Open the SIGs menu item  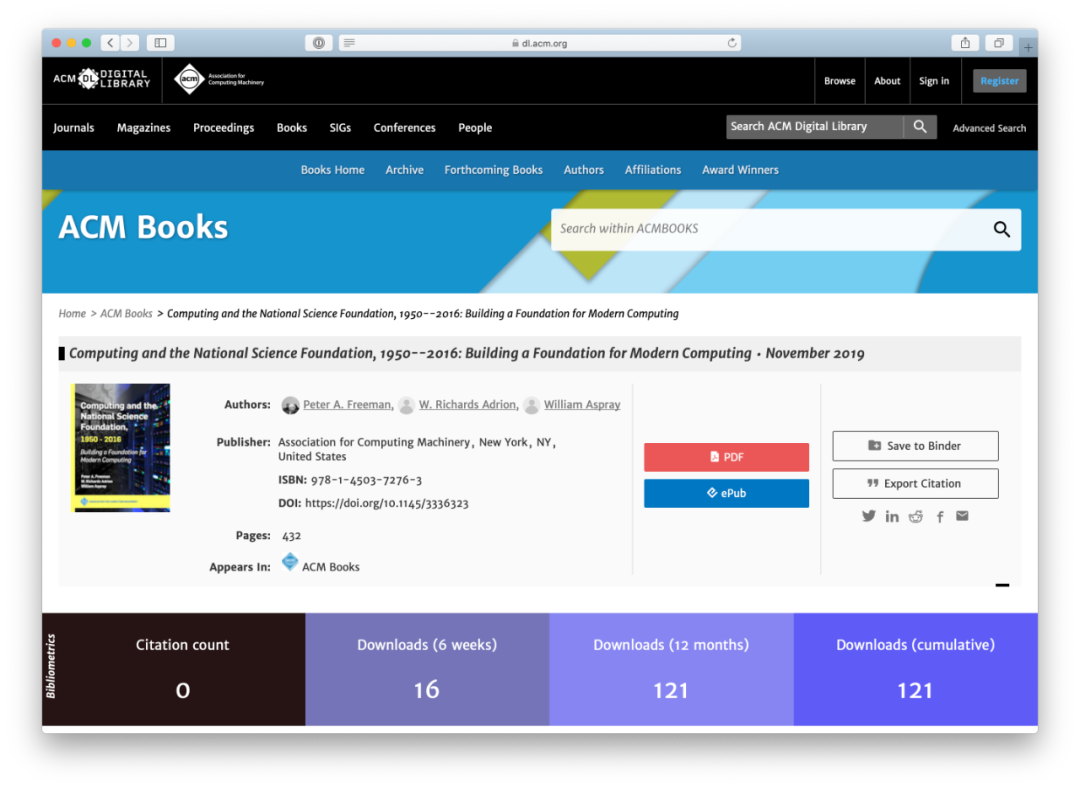340,128
